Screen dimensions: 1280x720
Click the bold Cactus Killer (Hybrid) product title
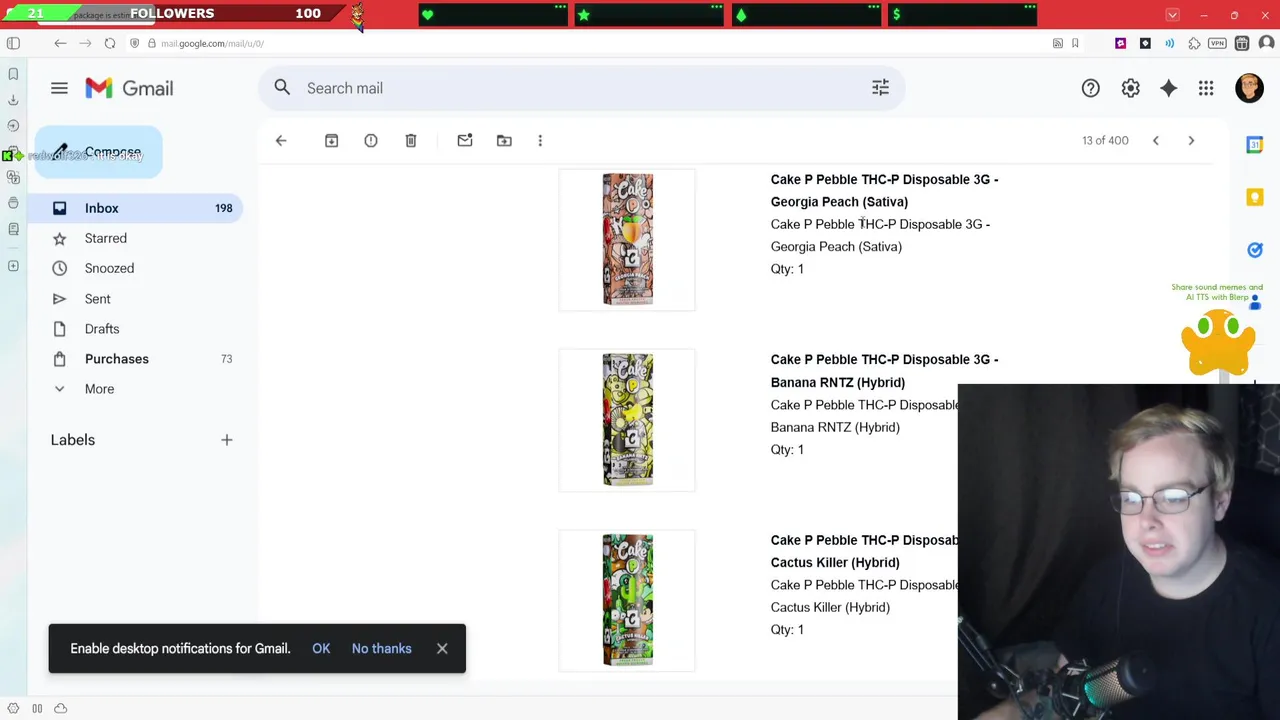click(x=864, y=551)
